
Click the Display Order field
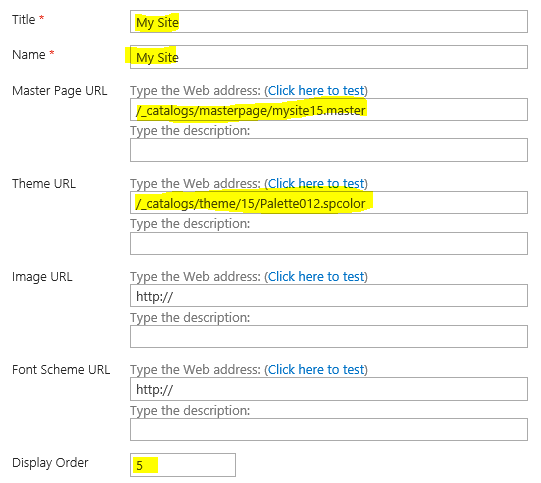[183, 465]
